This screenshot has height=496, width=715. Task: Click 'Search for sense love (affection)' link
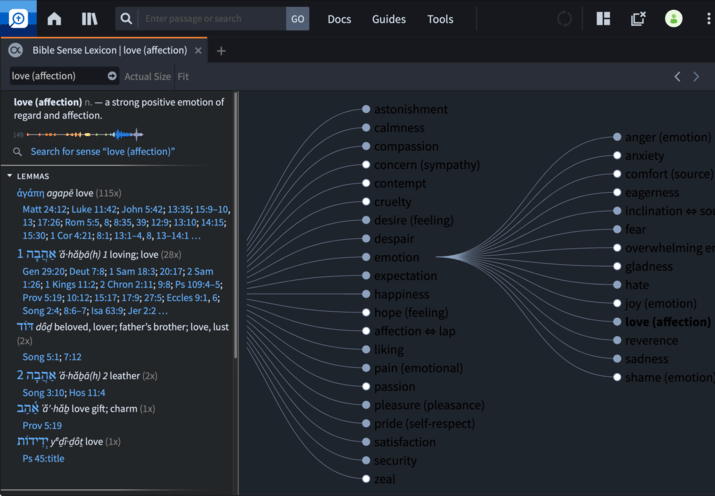click(102, 152)
